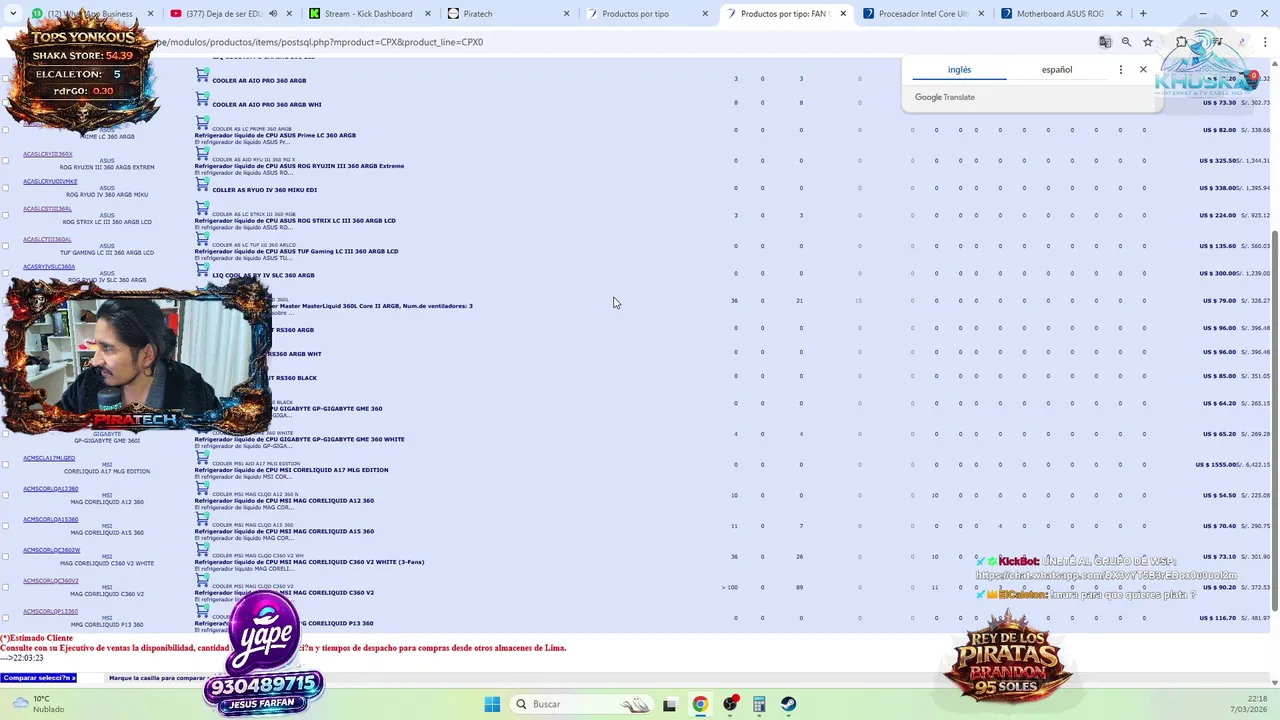Tick checkbox for CORELIQUID A17 MLG EDITION
Screen dimensions: 1280x720
coord(5,465)
